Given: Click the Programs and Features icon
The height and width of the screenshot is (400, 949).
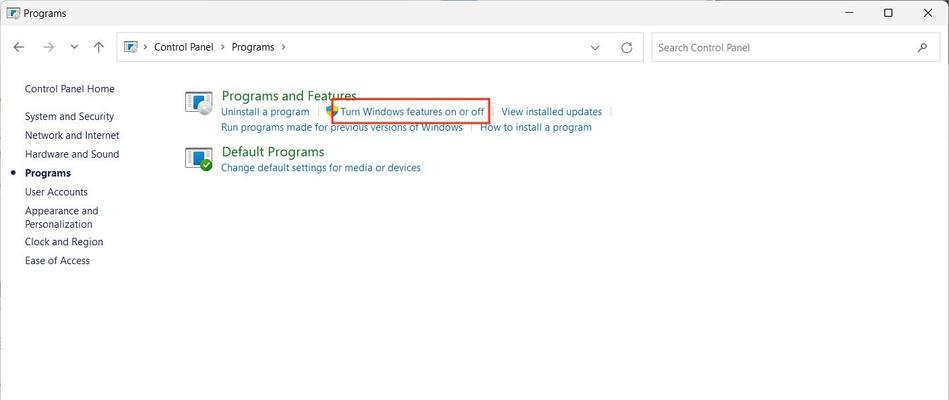Looking at the screenshot, I should coord(199,103).
